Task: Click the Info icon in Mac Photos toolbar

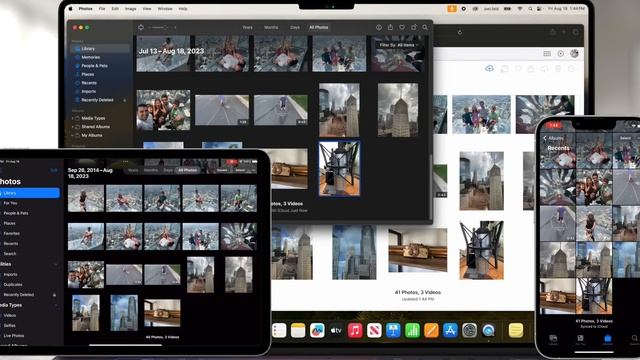Action: click(379, 27)
